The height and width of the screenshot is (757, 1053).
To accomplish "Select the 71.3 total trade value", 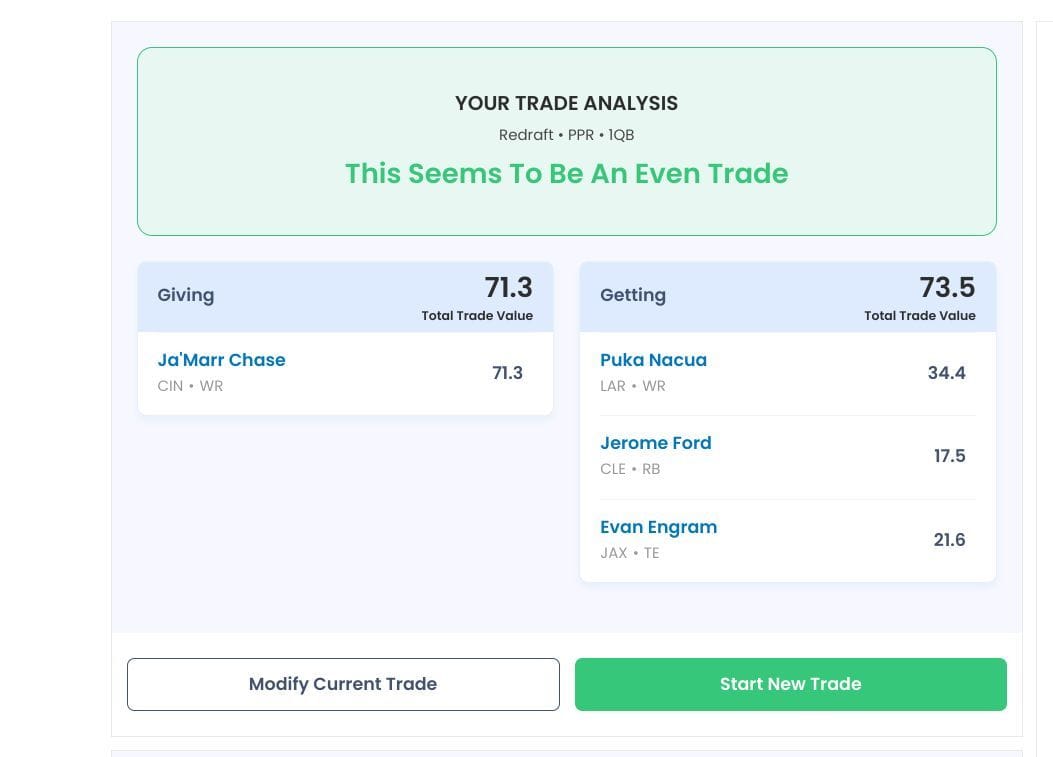I will [508, 288].
